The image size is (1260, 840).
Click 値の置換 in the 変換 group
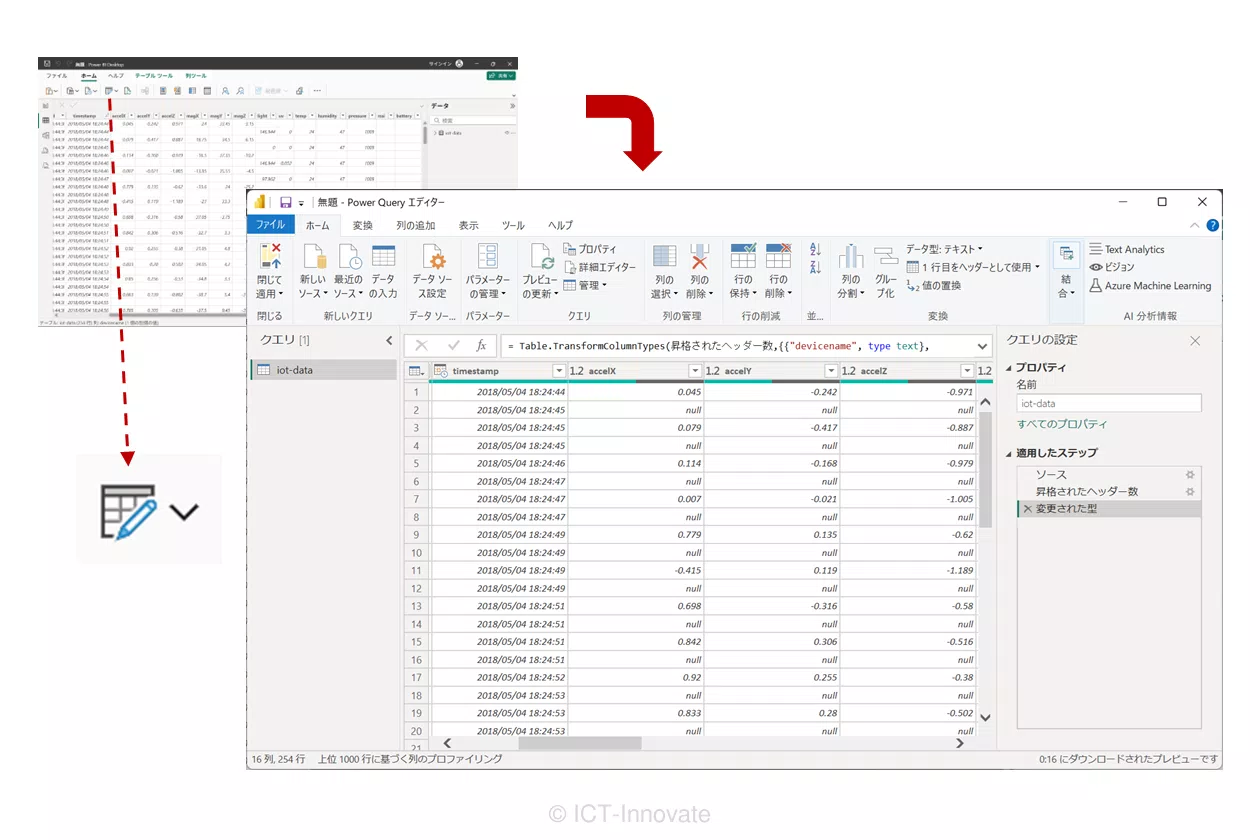[x=934, y=285]
